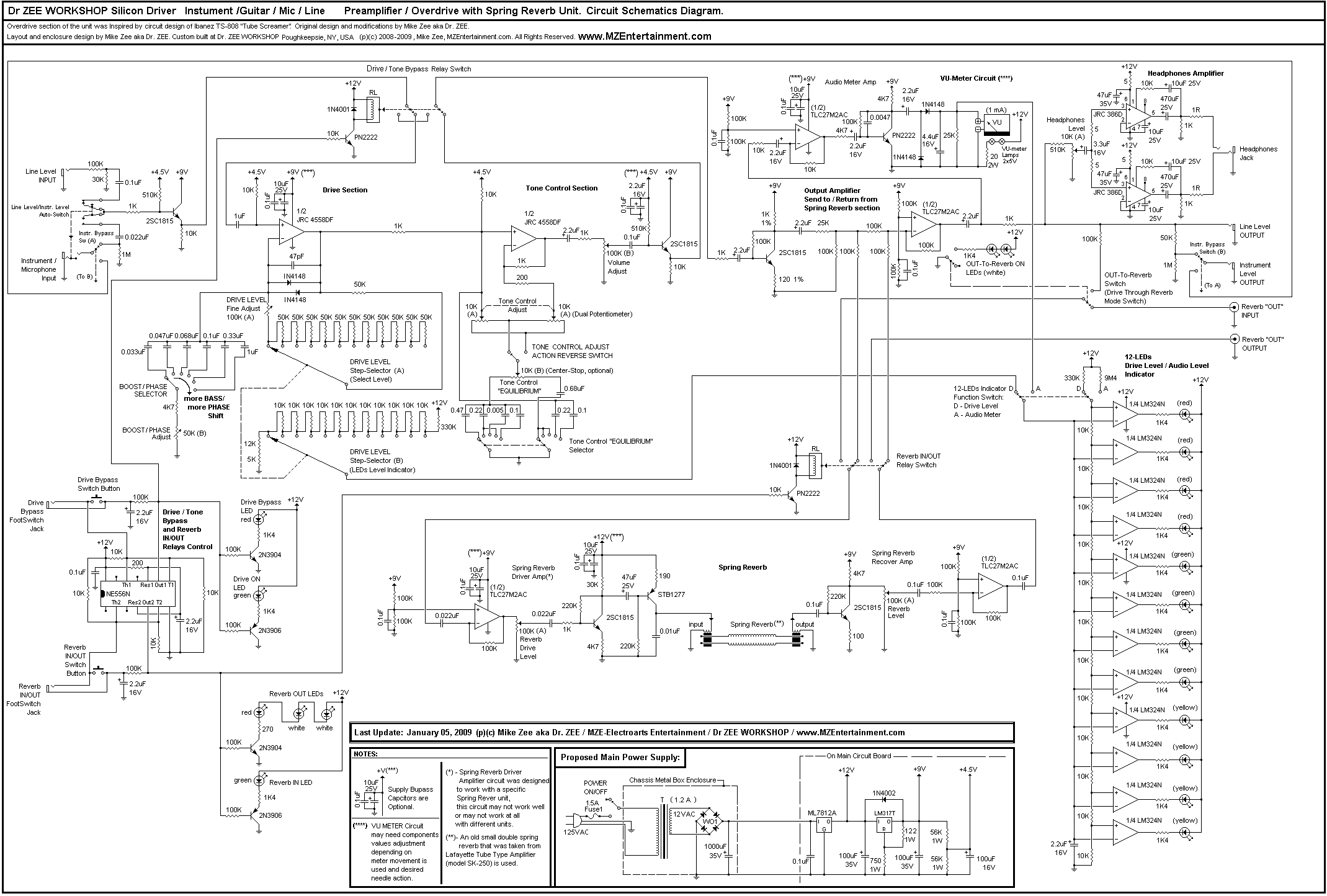Click the VU-meter Lamps 2x5V label
1327x896 pixels.
click(1014, 155)
